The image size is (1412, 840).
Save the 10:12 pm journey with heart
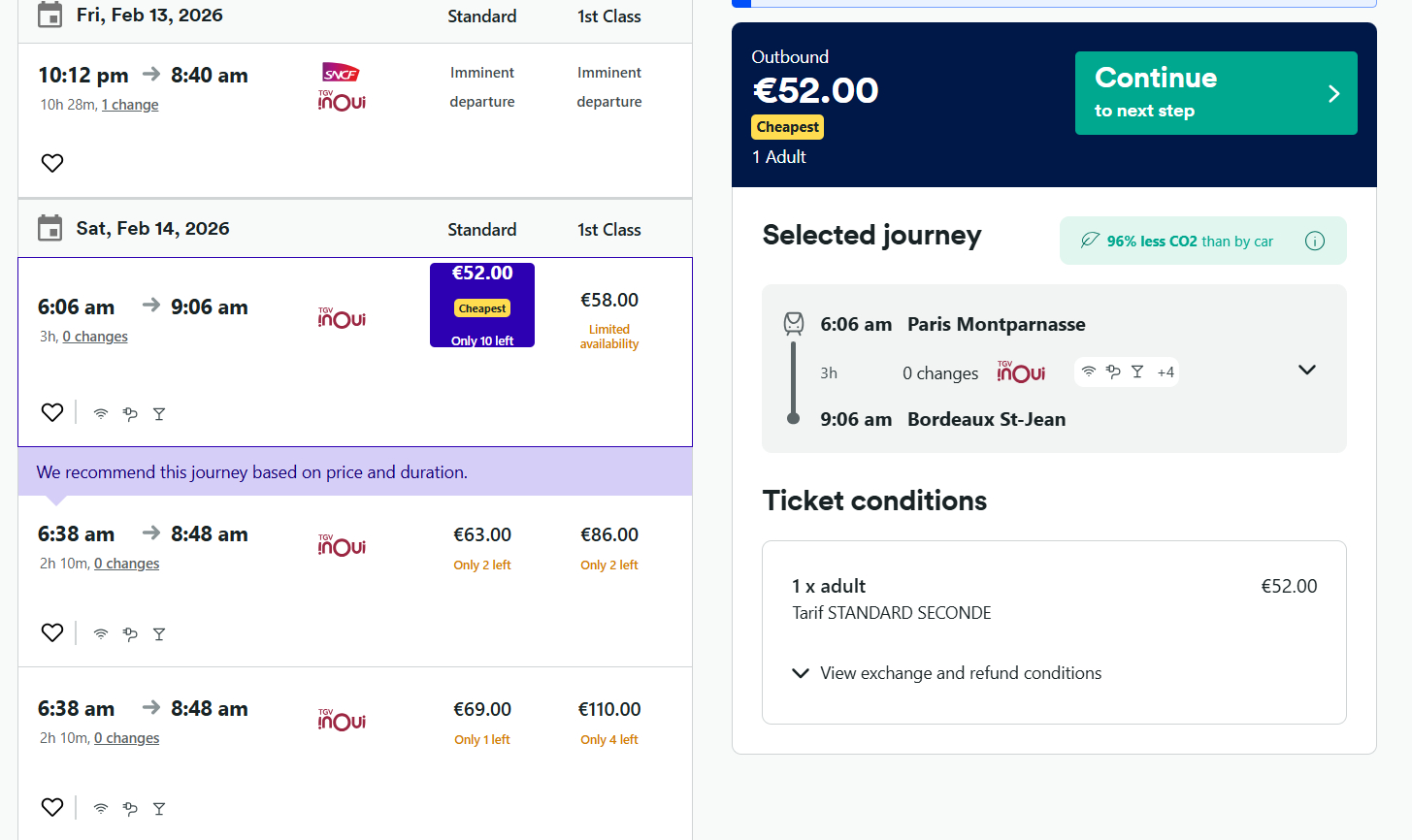click(52, 163)
